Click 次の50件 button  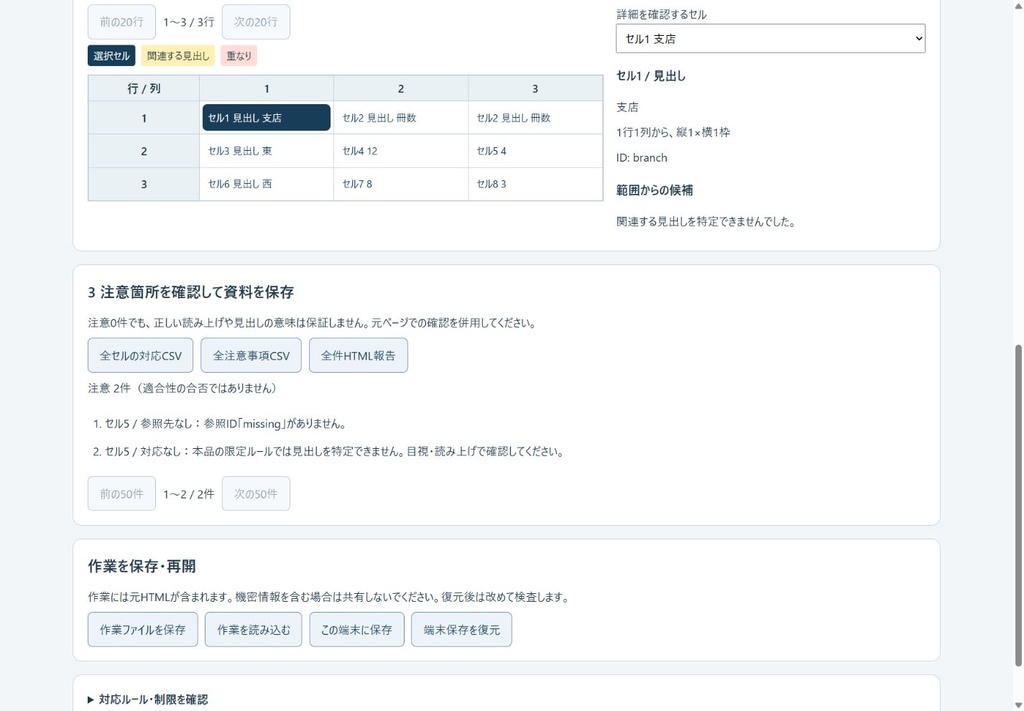click(256, 494)
